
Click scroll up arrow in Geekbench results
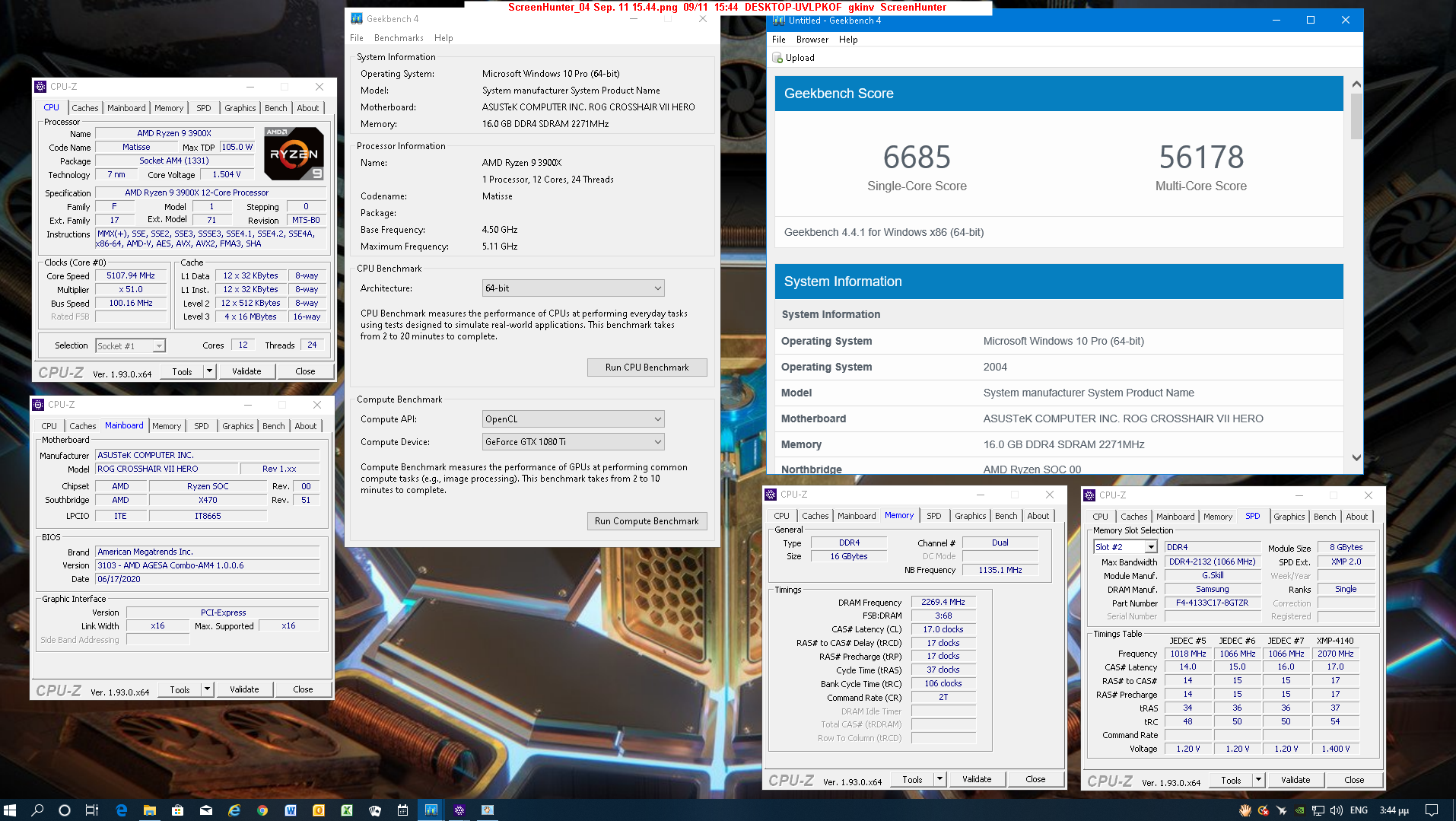(1356, 84)
